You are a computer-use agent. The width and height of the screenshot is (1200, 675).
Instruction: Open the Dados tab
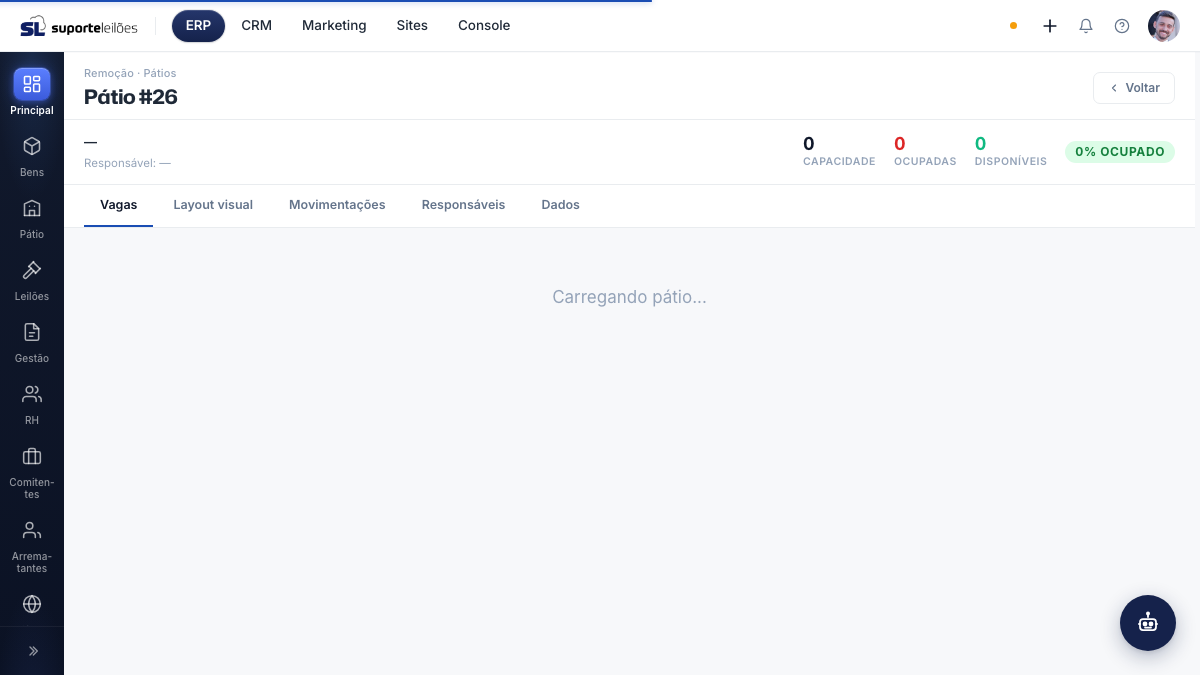[561, 205]
